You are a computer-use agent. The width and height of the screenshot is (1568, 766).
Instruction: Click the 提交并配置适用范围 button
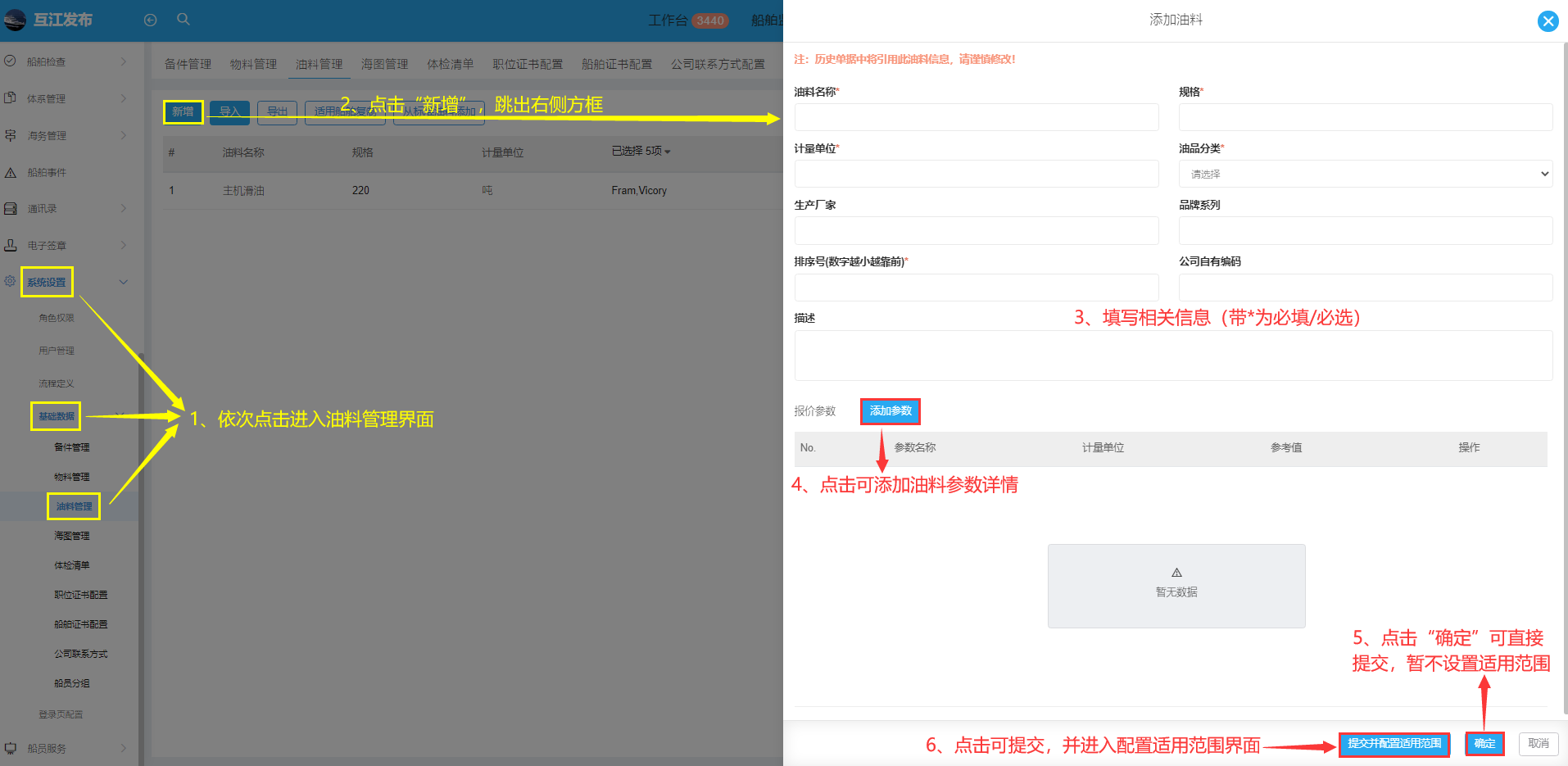pyautogui.click(x=1394, y=744)
